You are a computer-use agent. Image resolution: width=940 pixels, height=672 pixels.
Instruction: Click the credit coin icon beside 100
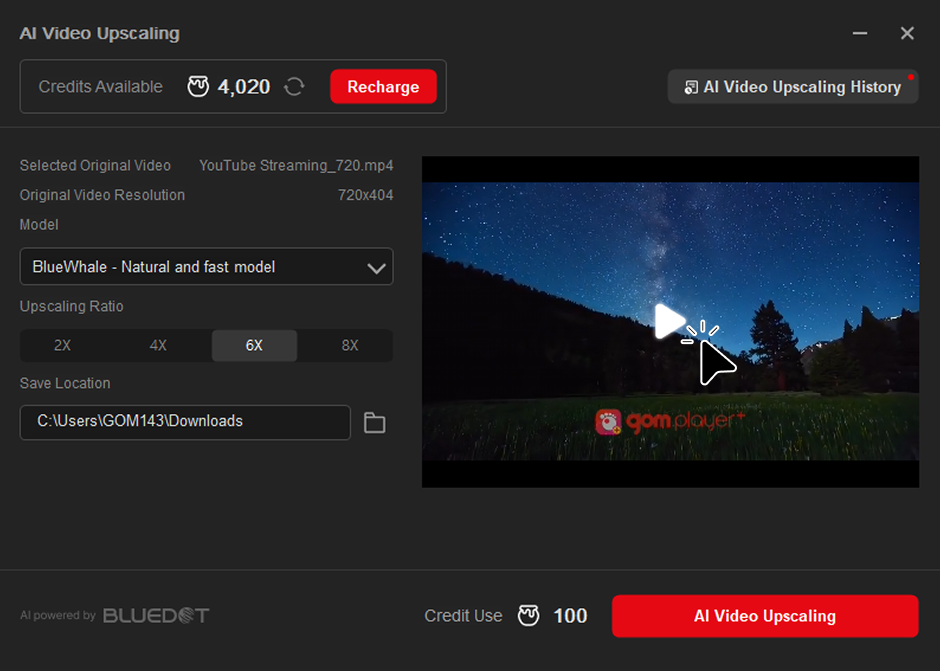click(x=528, y=616)
